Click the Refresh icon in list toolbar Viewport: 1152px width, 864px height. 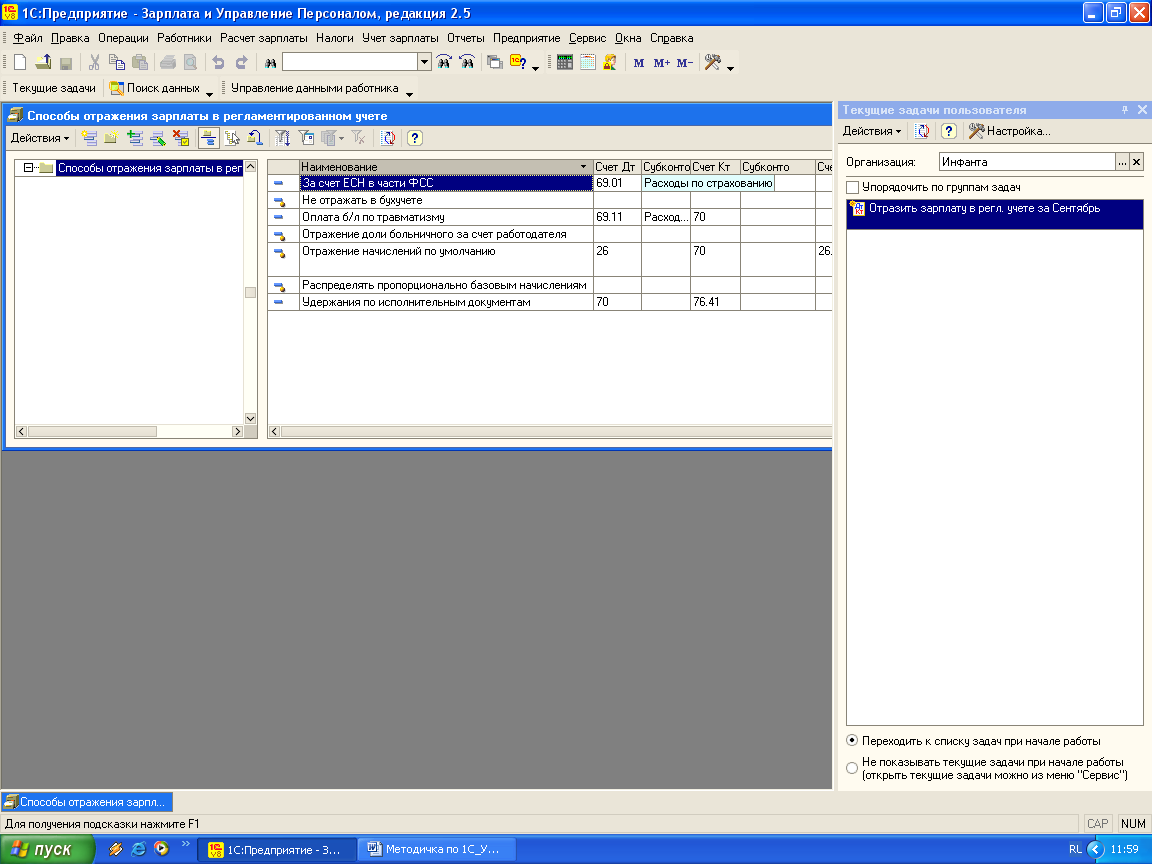(x=388, y=138)
